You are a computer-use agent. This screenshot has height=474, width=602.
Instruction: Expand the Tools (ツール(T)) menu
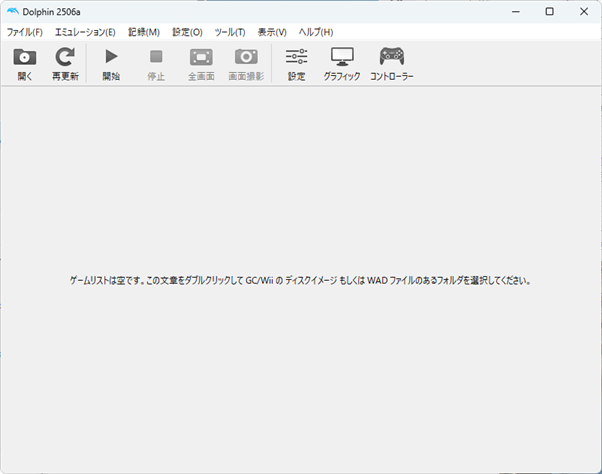230,32
